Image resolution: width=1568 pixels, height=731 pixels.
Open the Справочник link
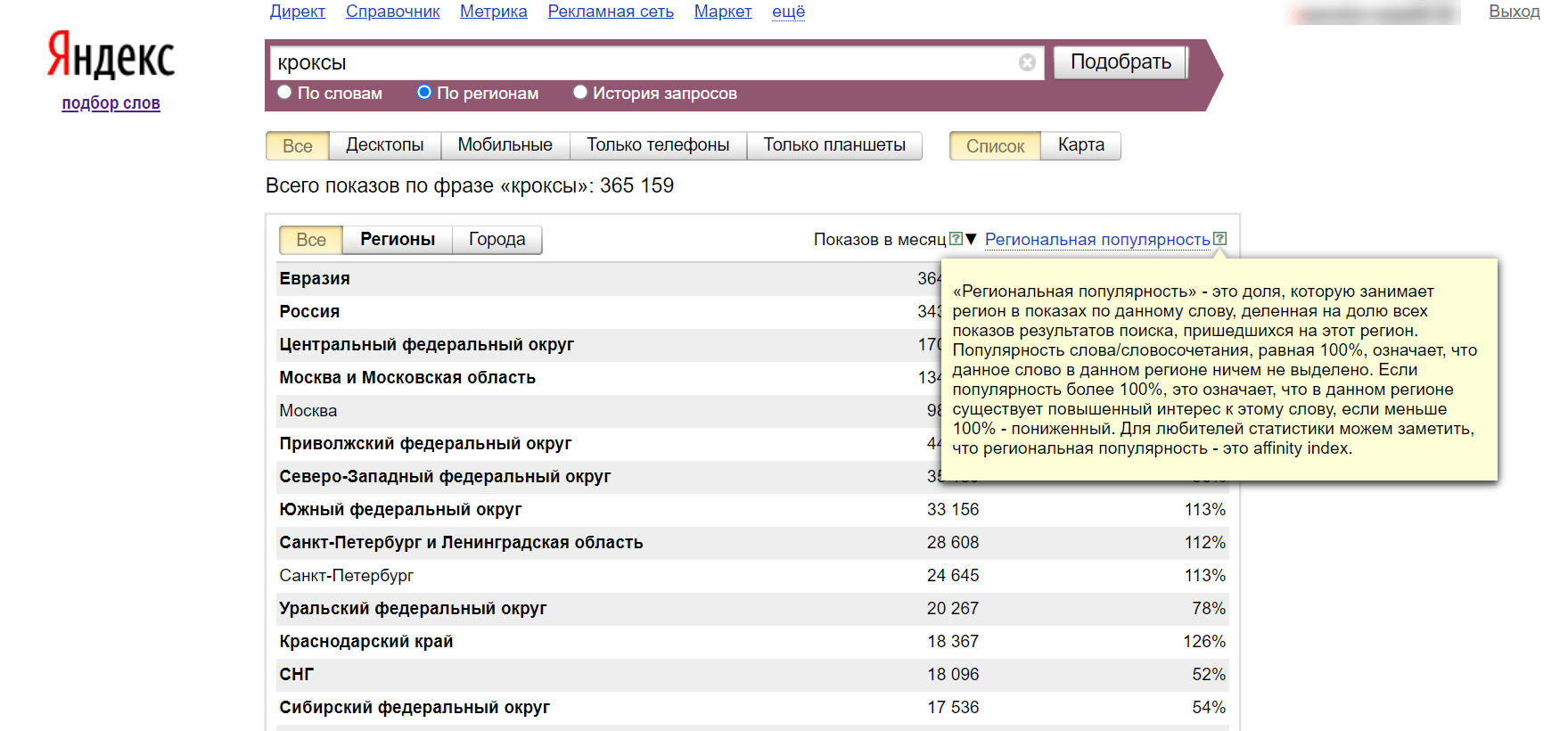(393, 12)
